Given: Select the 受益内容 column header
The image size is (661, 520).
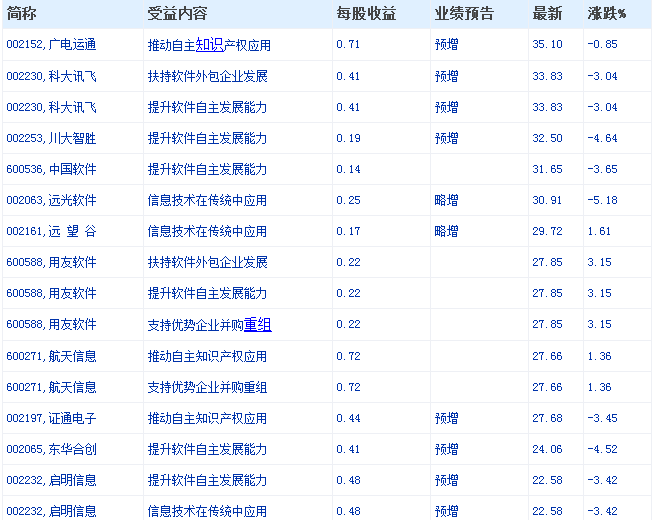Looking at the screenshot, I should click(x=177, y=14).
